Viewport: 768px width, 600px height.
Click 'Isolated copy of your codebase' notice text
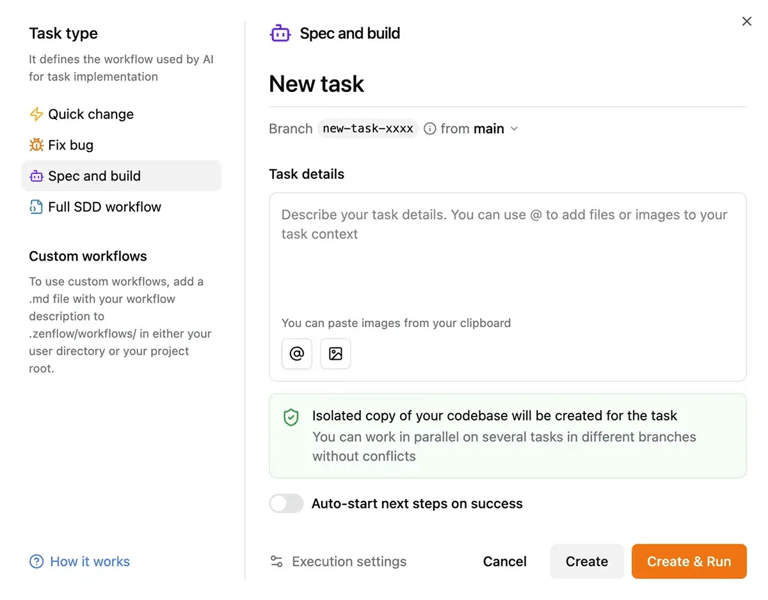pyautogui.click(x=495, y=416)
